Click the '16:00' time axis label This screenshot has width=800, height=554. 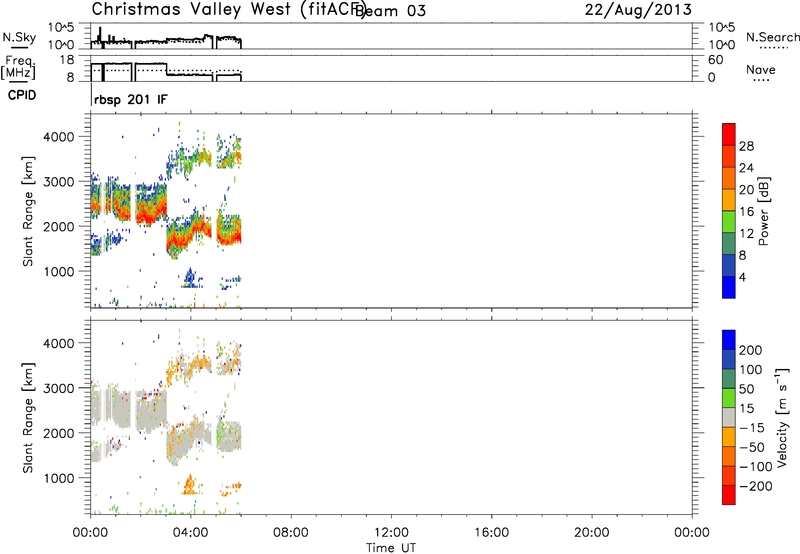pos(491,533)
